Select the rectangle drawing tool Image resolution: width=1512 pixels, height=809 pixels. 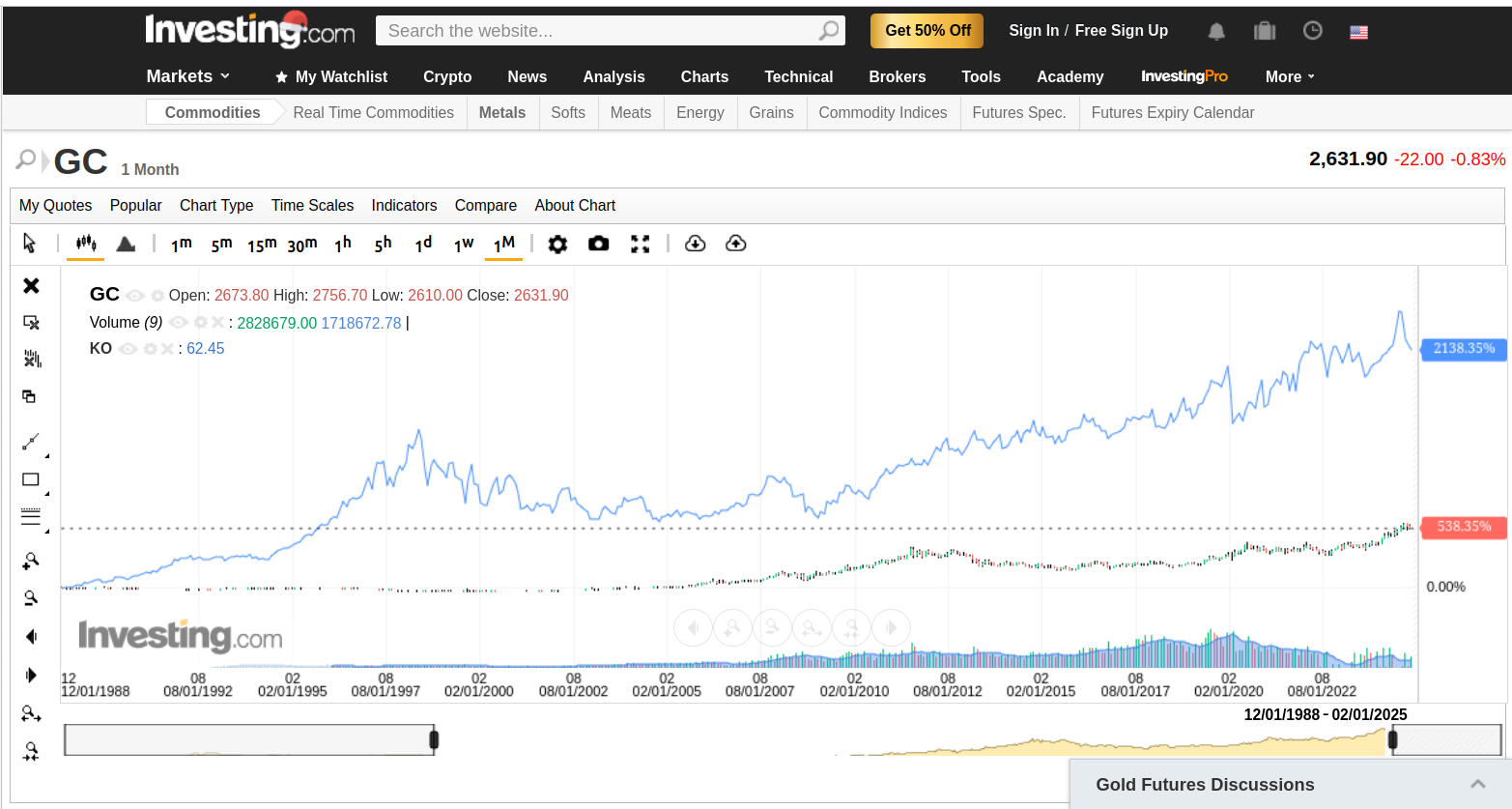point(31,479)
